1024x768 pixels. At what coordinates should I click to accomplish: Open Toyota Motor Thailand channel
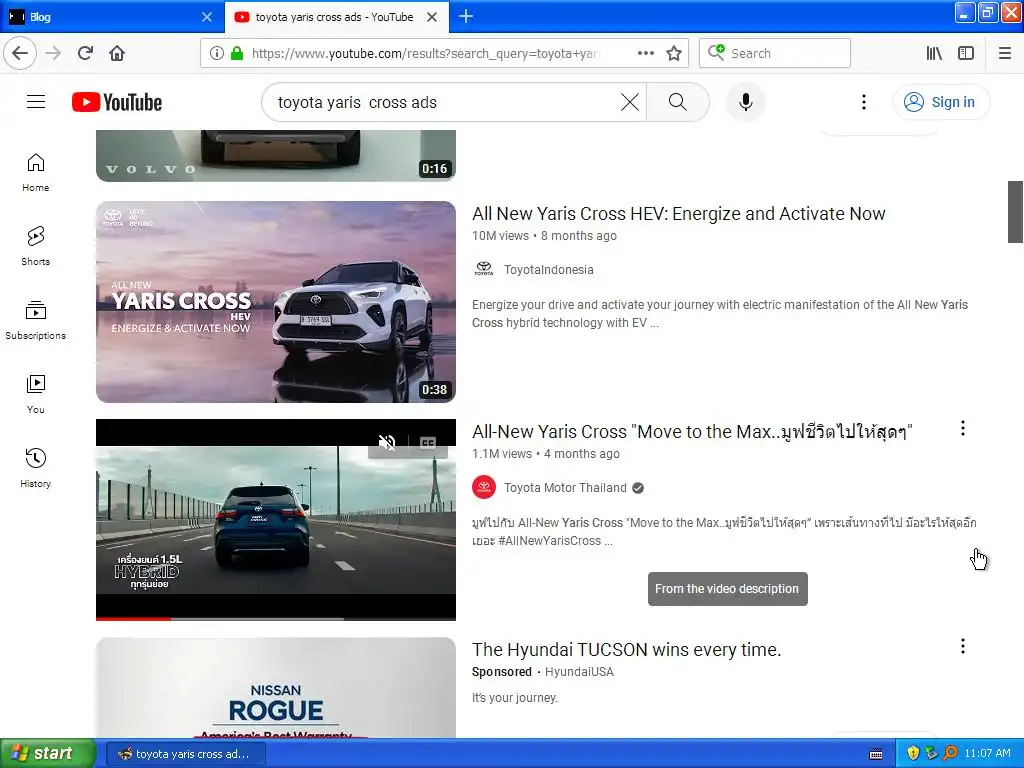[x=565, y=488]
